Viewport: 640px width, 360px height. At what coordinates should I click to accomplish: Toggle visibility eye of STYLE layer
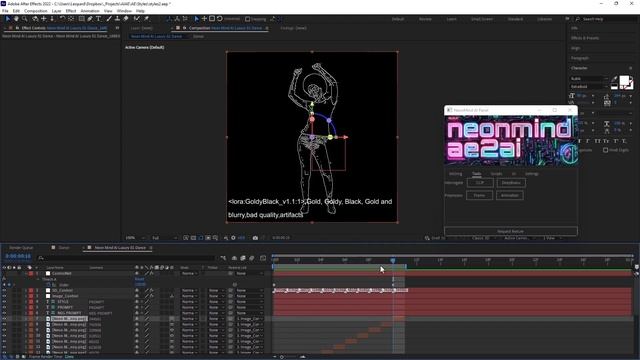4,302
